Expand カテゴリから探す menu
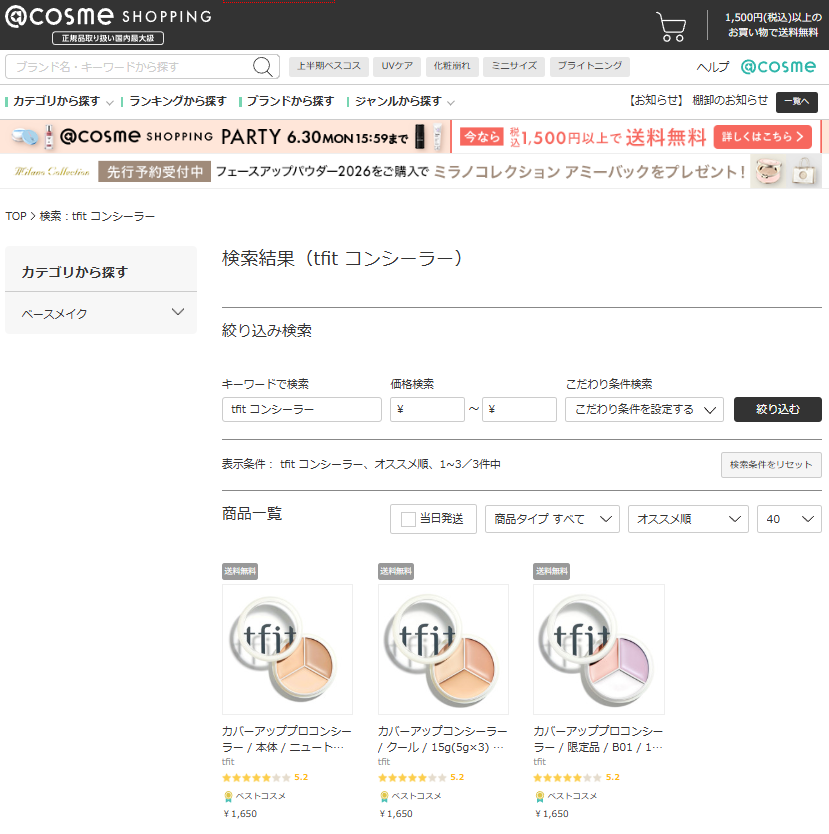The width and height of the screenshot is (829, 834). (60, 102)
